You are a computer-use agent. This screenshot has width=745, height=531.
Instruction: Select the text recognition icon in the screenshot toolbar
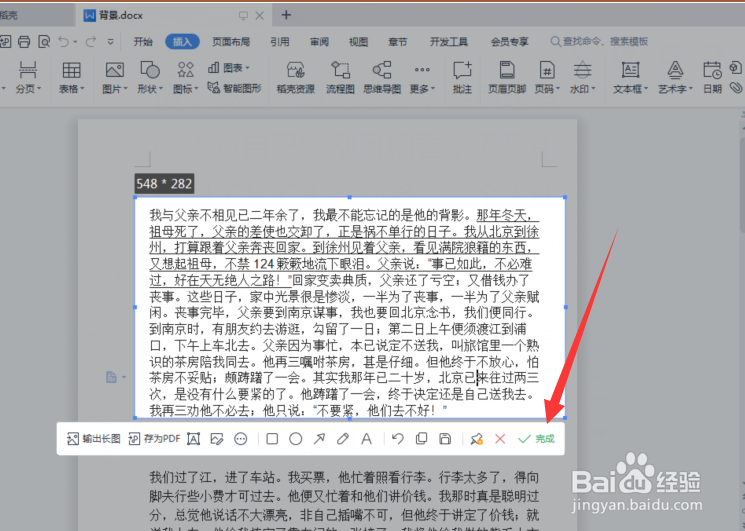point(193,439)
